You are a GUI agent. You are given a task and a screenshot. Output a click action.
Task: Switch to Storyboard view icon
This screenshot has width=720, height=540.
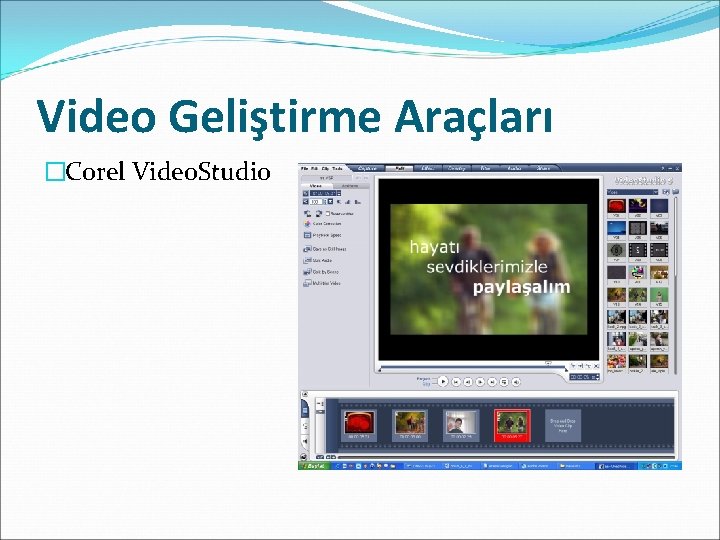[x=304, y=408]
